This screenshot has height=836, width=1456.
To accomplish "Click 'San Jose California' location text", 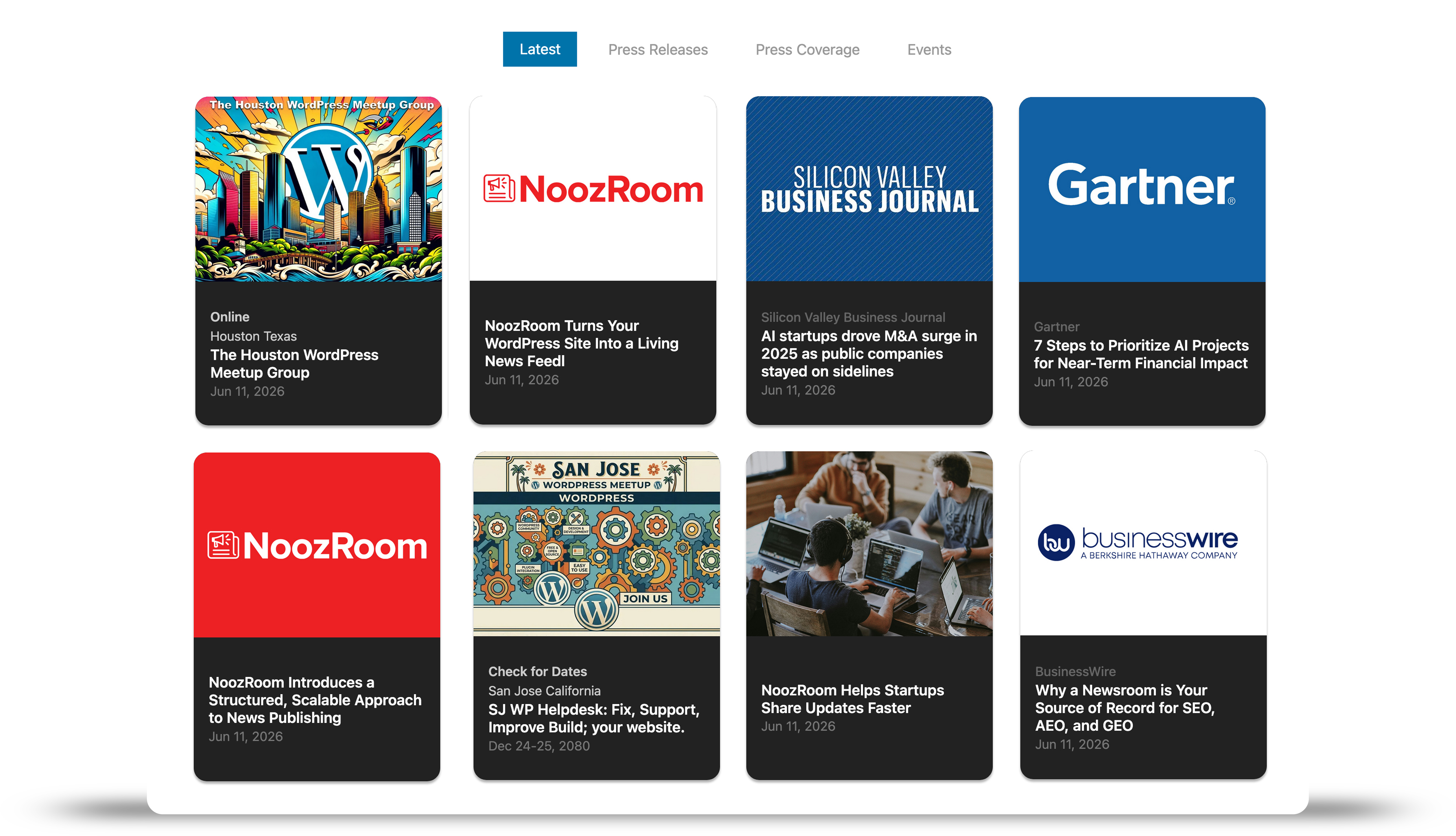I will [544, 691].
